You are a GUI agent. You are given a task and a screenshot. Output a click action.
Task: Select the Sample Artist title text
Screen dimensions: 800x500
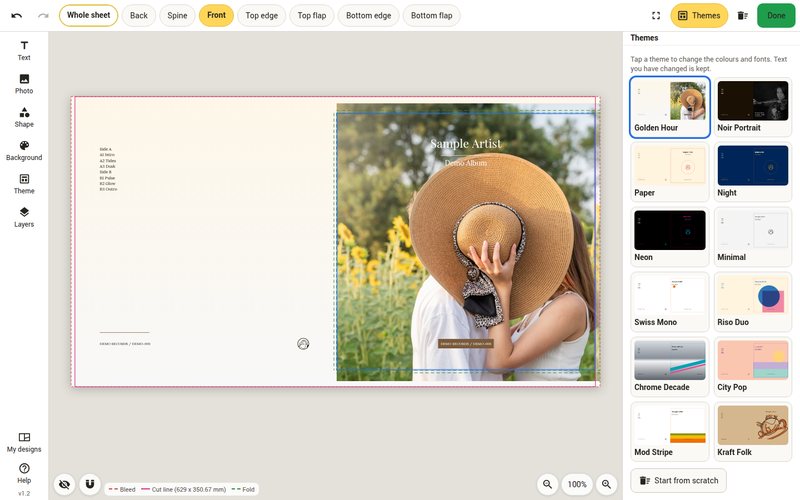pyautogui.click(x=466, y=144)
